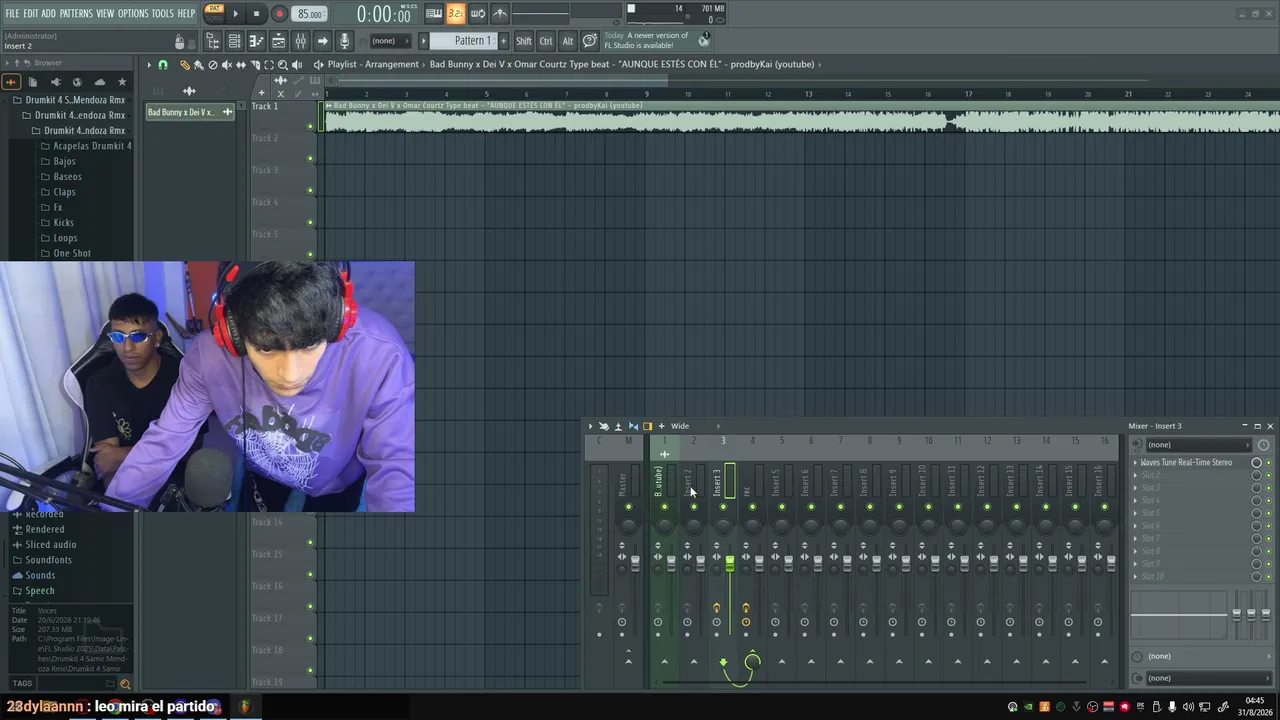Click the Ctrl modifier button

click(546, 41)
